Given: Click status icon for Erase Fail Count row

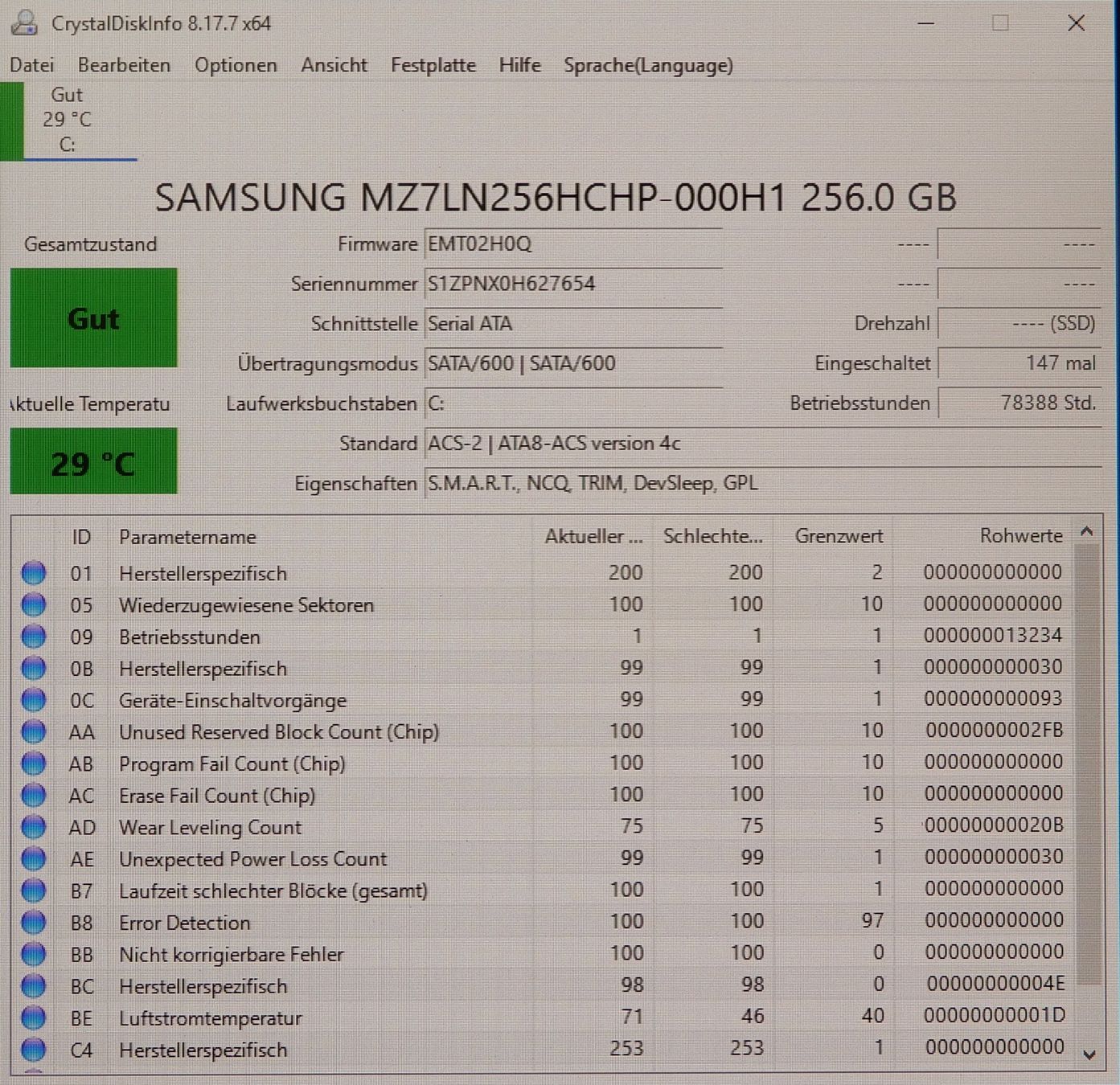Looking at the screenshot, I should (34, 795).
